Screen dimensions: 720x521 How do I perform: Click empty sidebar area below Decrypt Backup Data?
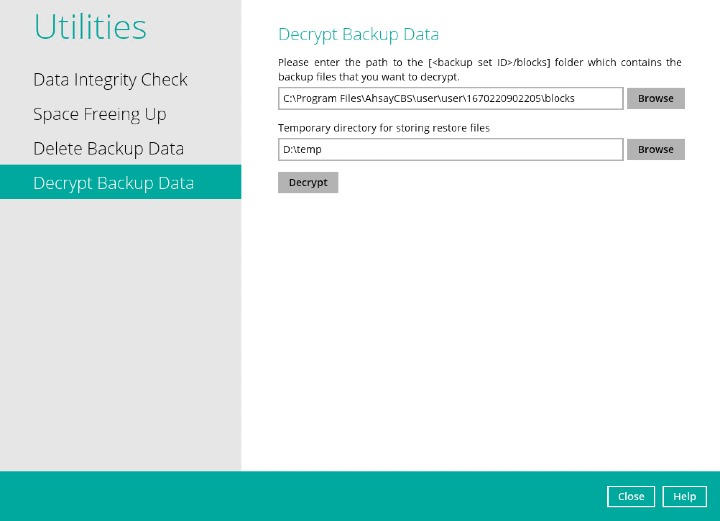(120, 330)
